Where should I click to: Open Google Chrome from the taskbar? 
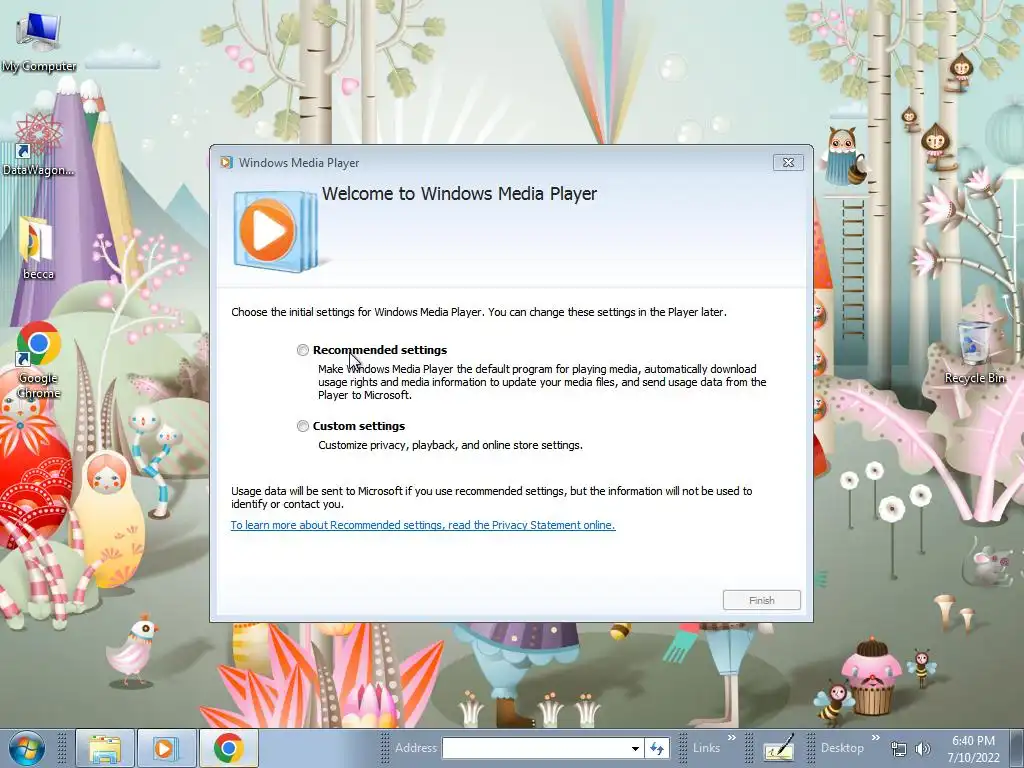(x=228, y=748)
